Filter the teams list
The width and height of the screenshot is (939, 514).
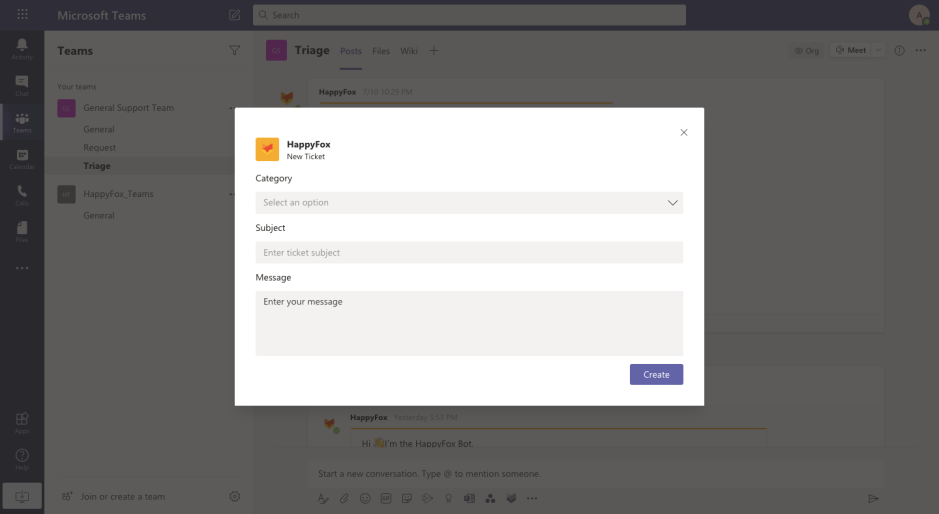click(235, 50)
